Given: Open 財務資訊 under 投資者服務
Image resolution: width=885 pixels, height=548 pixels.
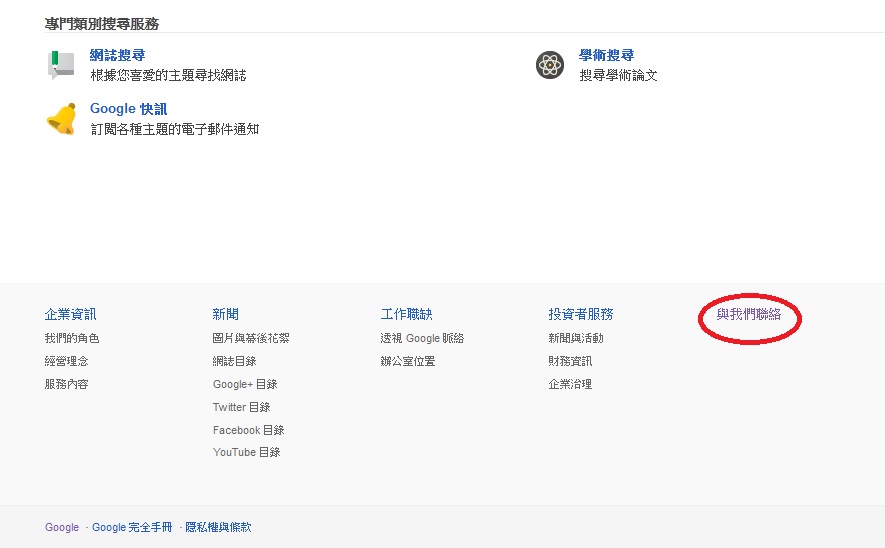Looking at the screenshot, I should pyautogui.click(x=570, y=361).
